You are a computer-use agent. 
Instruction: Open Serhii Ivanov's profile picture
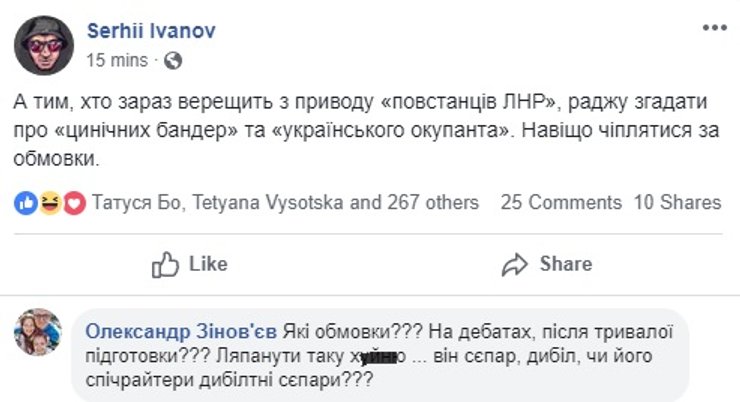coord(43,44)
